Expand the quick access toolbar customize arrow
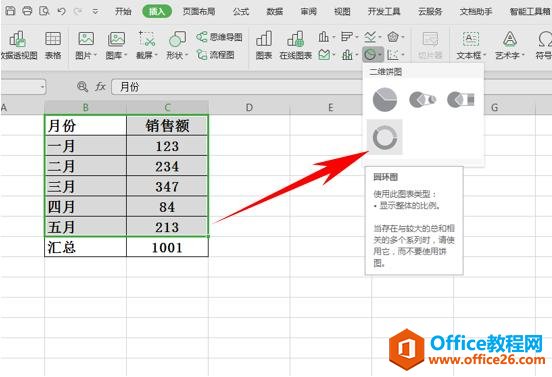Viewport: 552px width, 377px height. click(95, 12)
